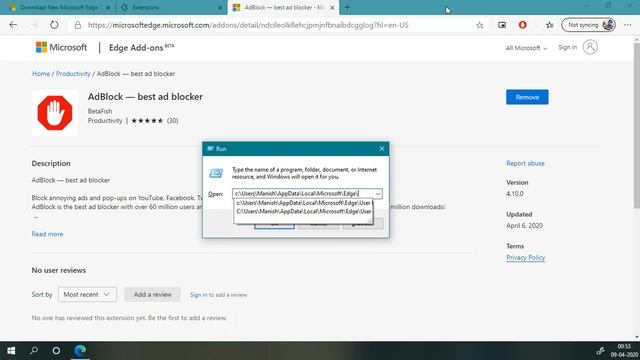Switch to the Extensions tab
The width and height of the screenshot is (640, 360).
[171, 7]
